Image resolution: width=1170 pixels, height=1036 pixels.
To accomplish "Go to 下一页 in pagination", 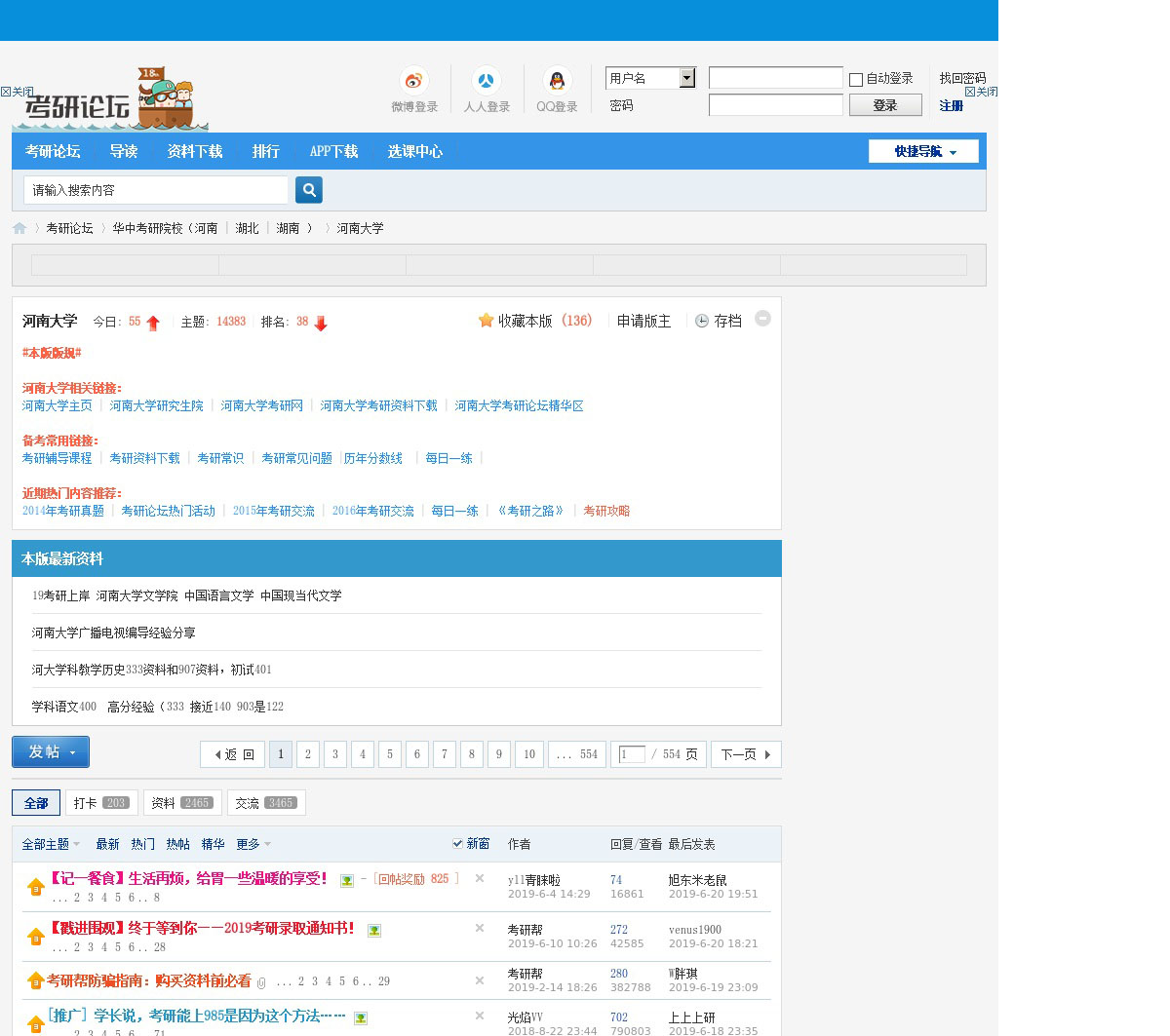I will [x=746, y=754].
